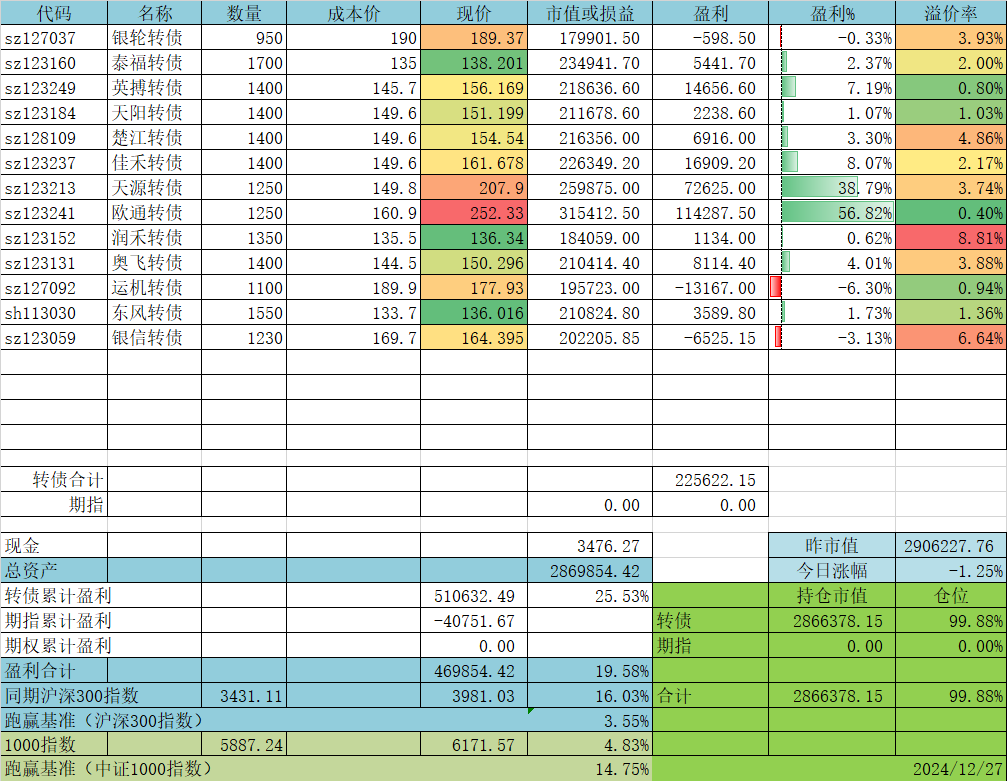This screenshot has height=781, width=1007.
Task: Click the red premium cell 8.81%
Action: pyautogui.click(x=951, y=238)
